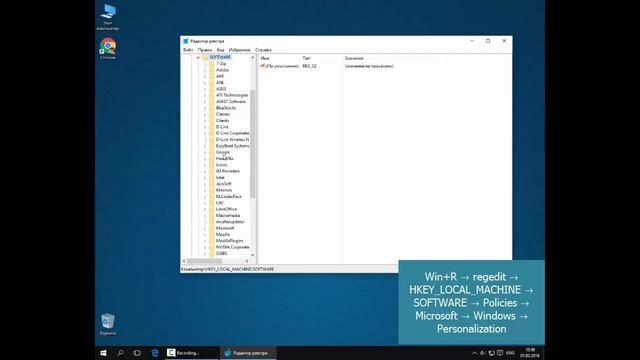The width and height of the screenshot is (640, 360).
Task: Select the EasyBoot Systems key label
Action: tap(232, 146)
